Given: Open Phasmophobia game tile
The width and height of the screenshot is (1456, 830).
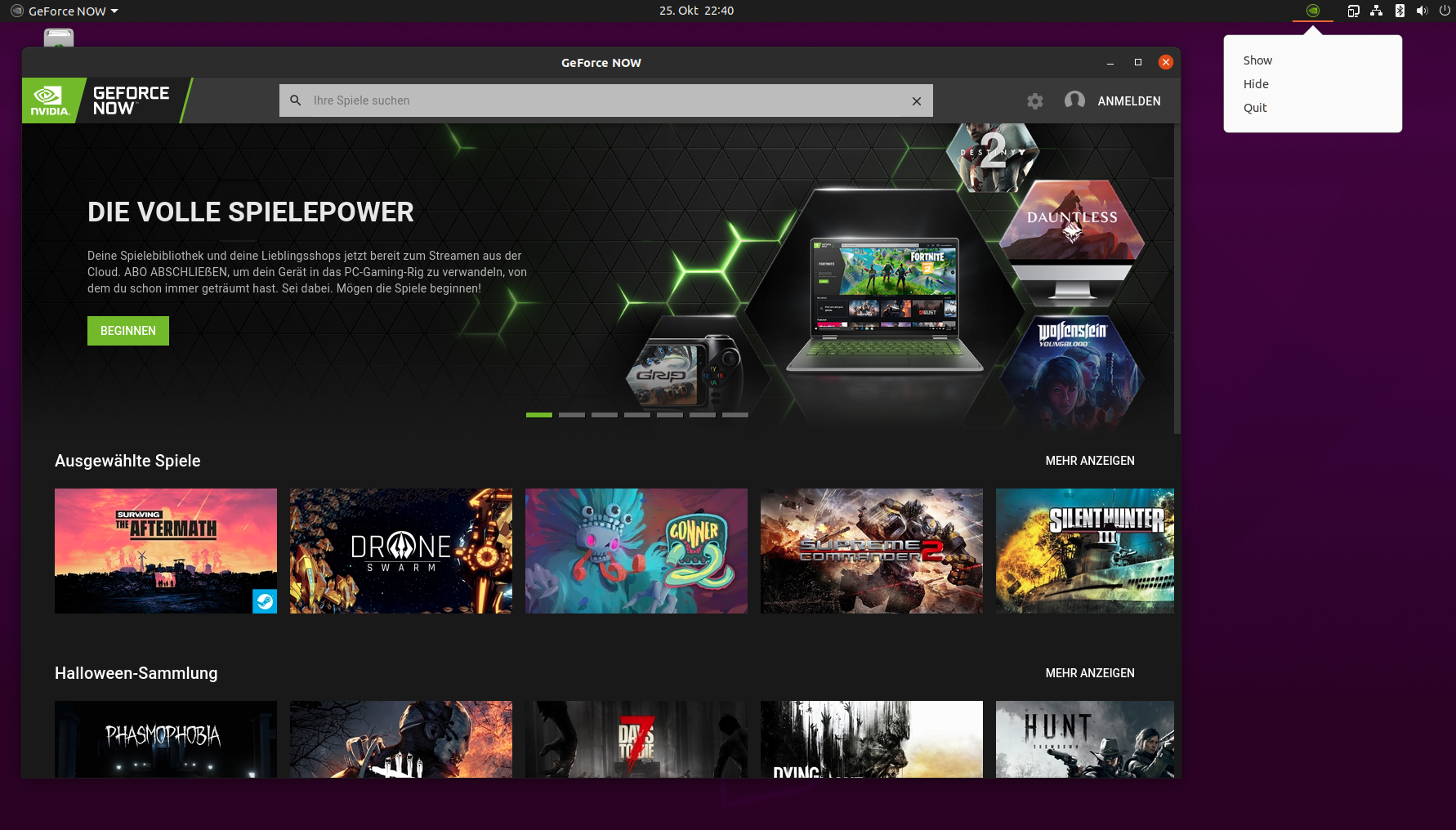Looking at the screenshot, I should pyautogui.click(x=166, y=739).
